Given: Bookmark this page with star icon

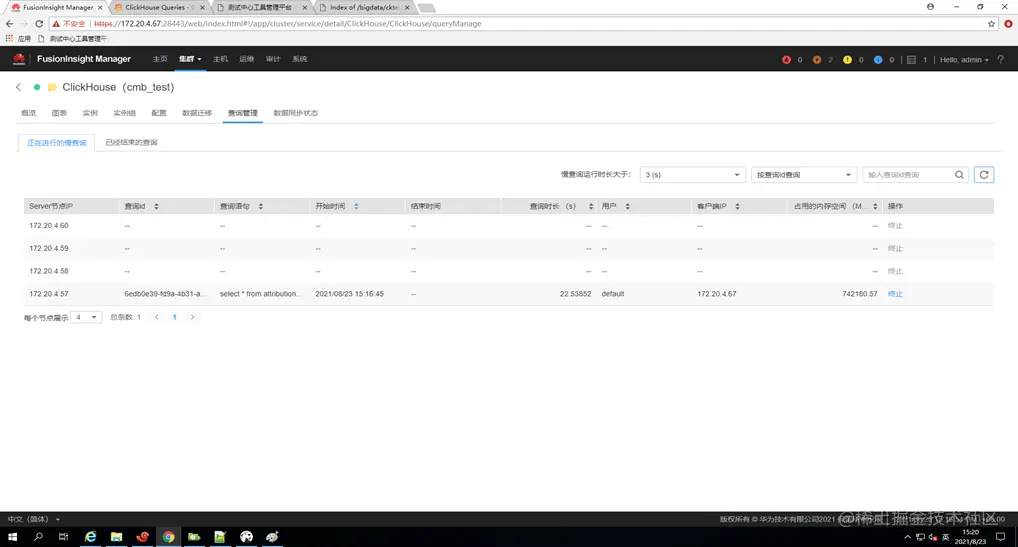Looking at the screenshot, I should 991,24.
